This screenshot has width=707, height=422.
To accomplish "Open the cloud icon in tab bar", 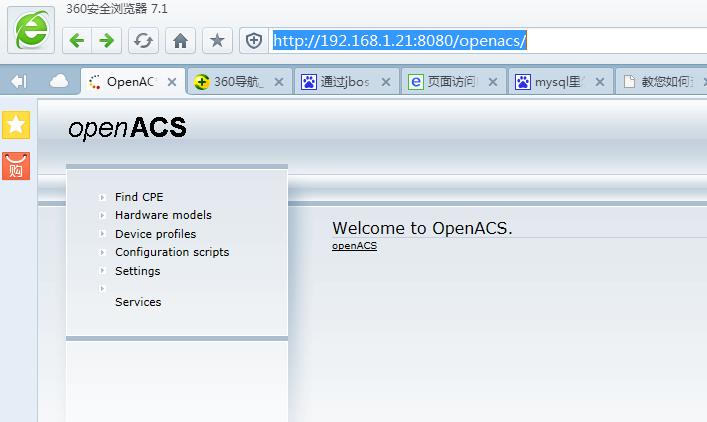I will 59,82.
